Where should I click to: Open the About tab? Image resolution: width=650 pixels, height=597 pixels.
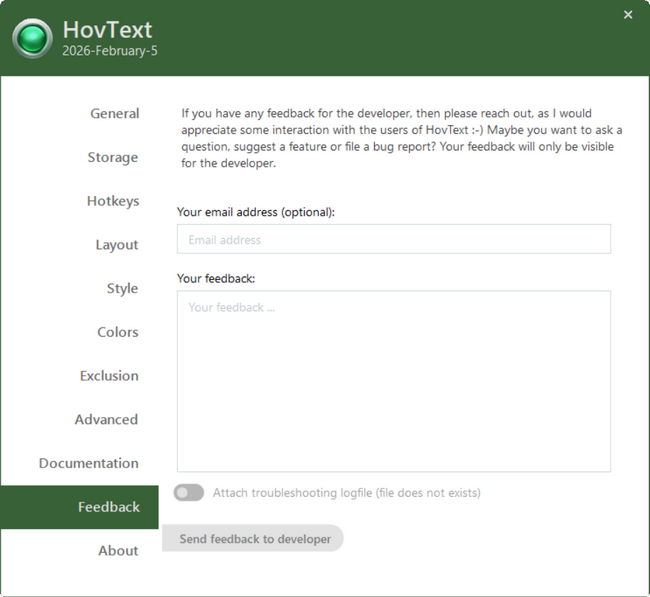point(118,551)
